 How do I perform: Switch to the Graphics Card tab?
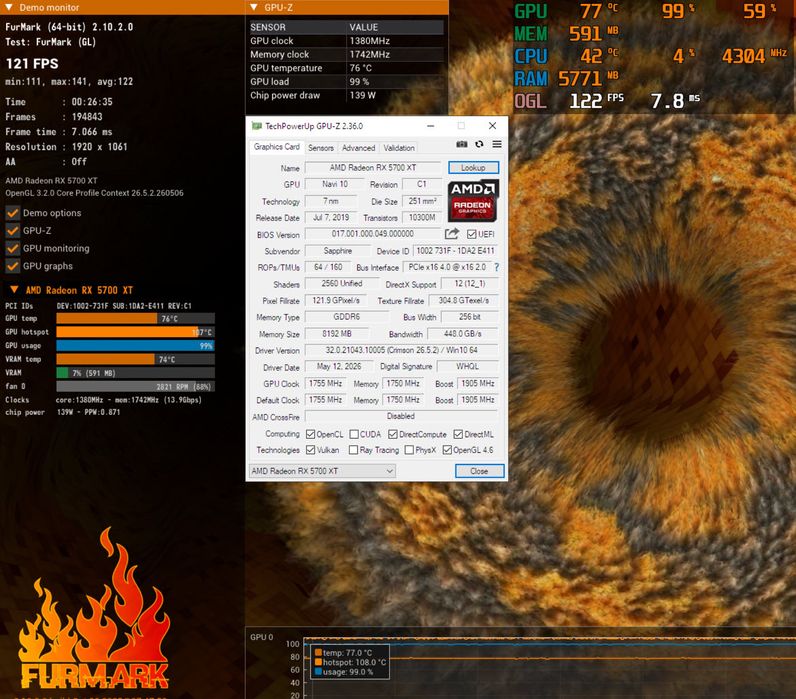tap(277, 147)
